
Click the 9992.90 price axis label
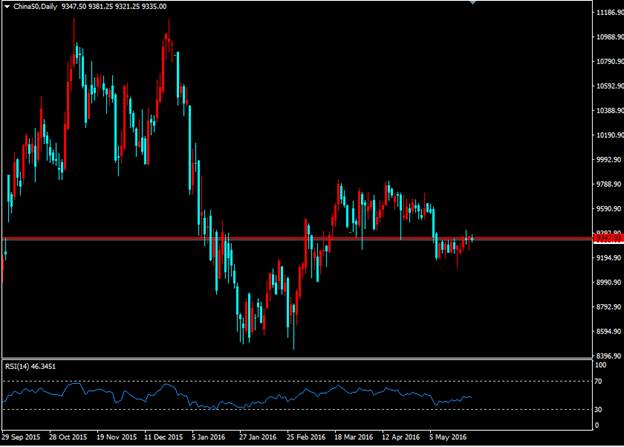click(x=609, y=160)
